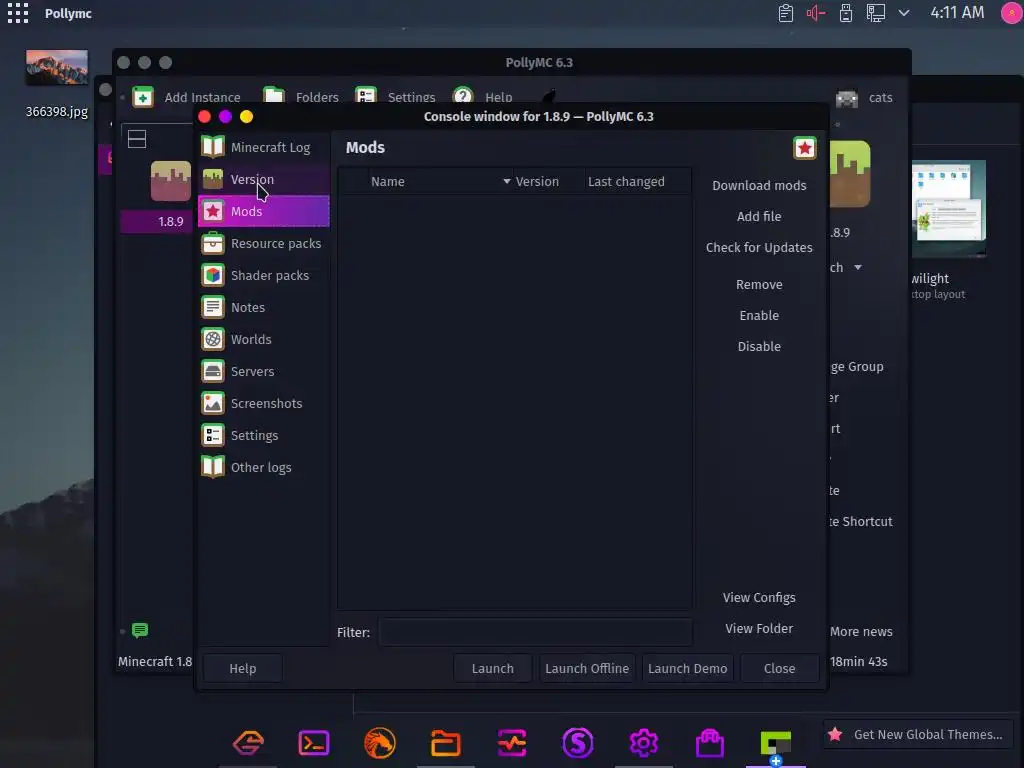1024x768 pixels.
Task: Open Settings in PollyMC main toolbar
Action: (395, 97)
